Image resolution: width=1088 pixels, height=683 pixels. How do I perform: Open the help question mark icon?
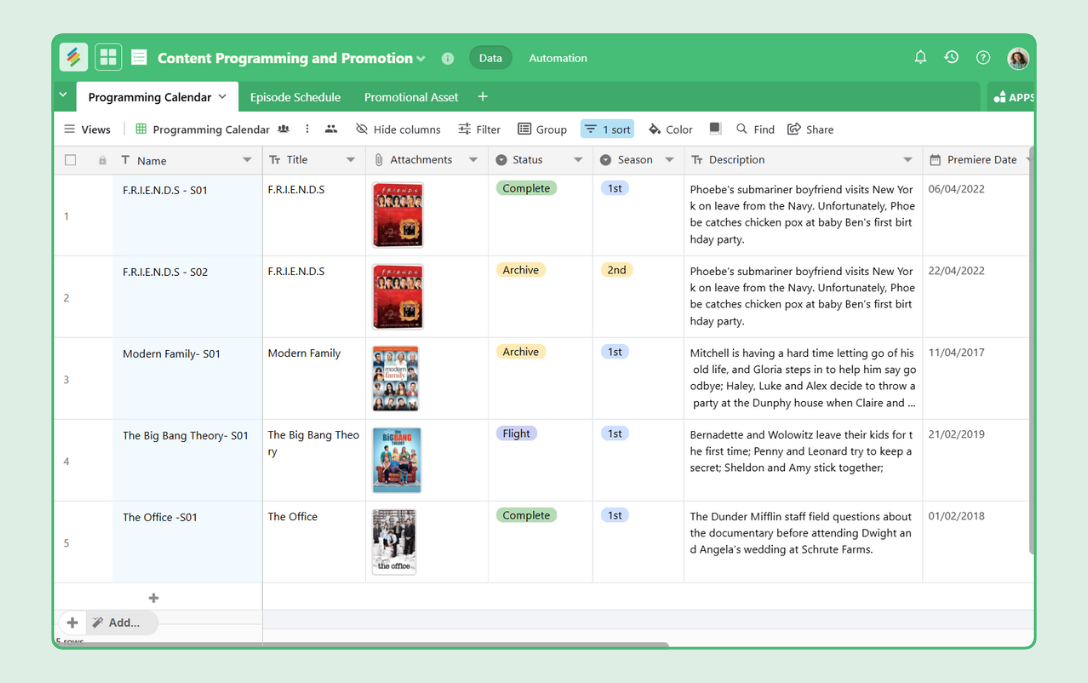(x=983, y=58)
